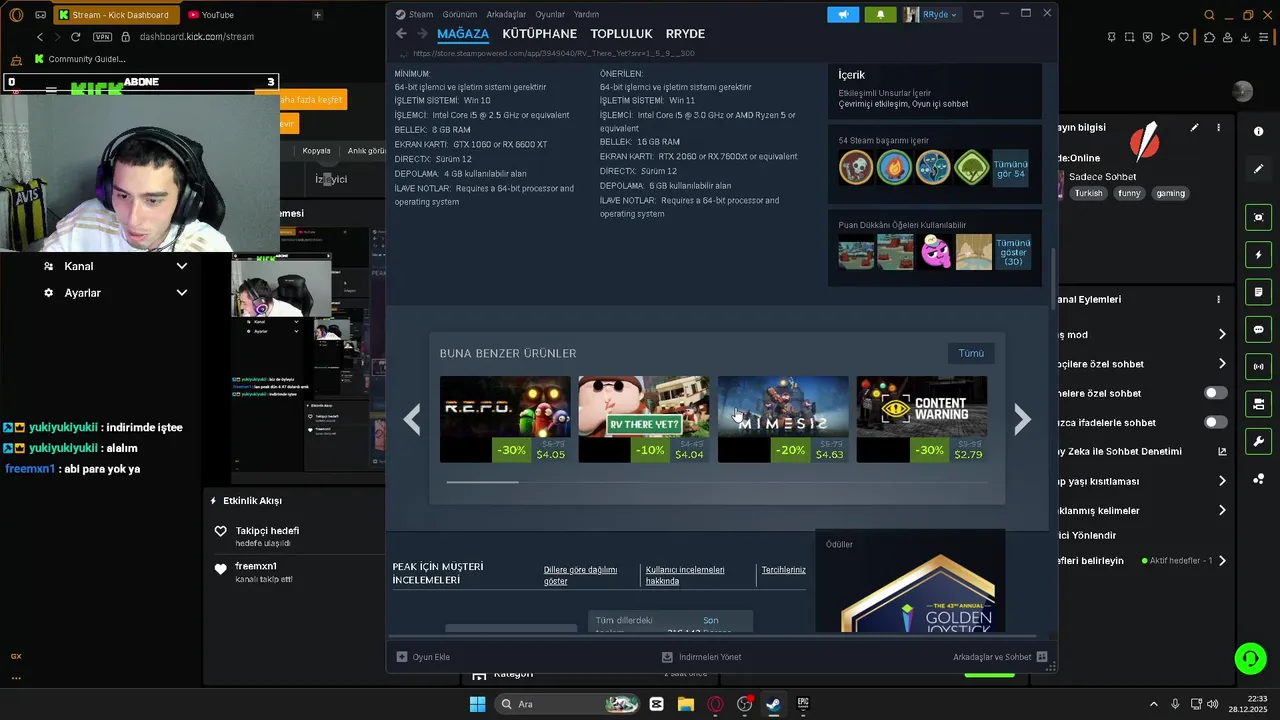Click 'Tümünü gör 54' achievements button

[x=1010, y=169]
